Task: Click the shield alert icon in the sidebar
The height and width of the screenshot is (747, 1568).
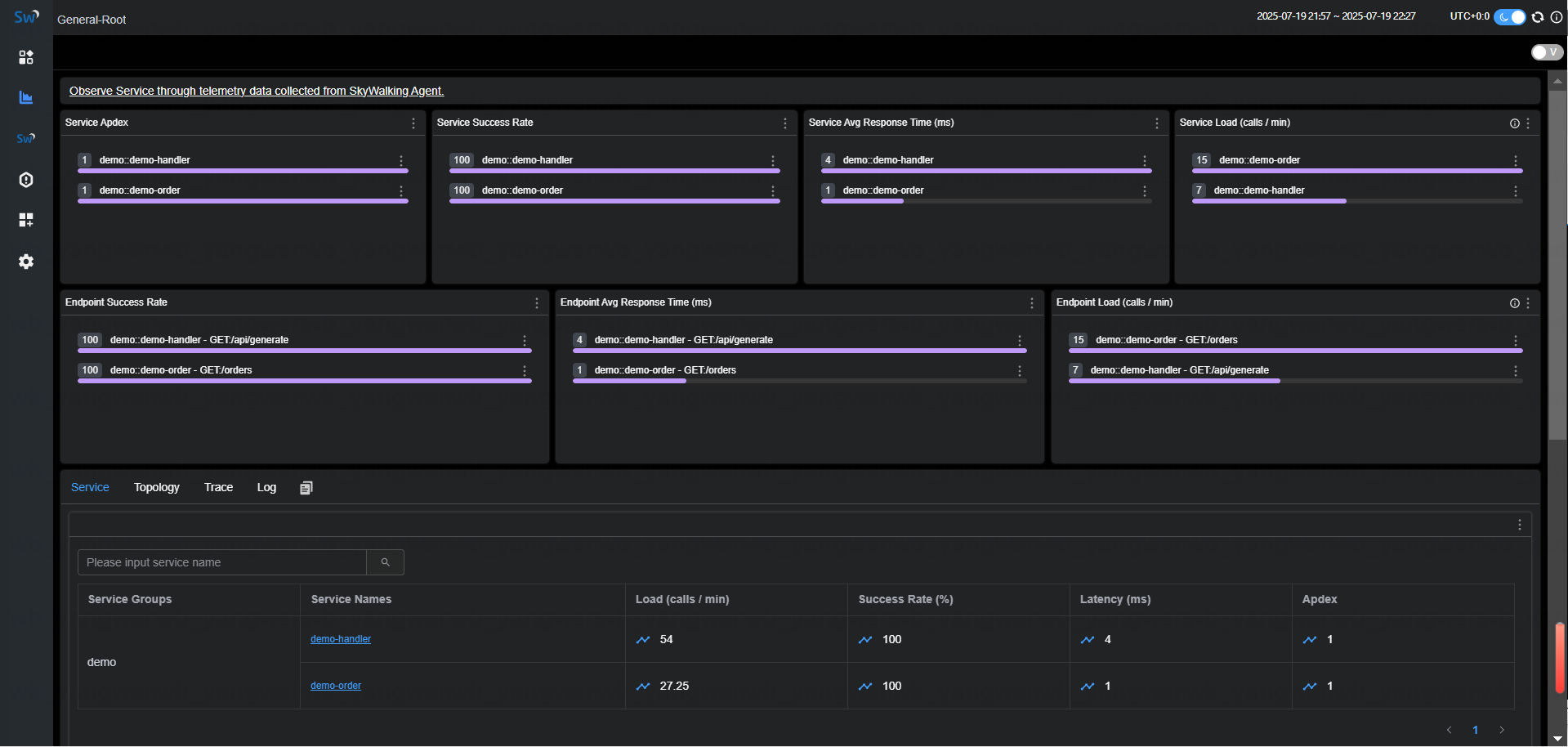Action: pos(26,180)
